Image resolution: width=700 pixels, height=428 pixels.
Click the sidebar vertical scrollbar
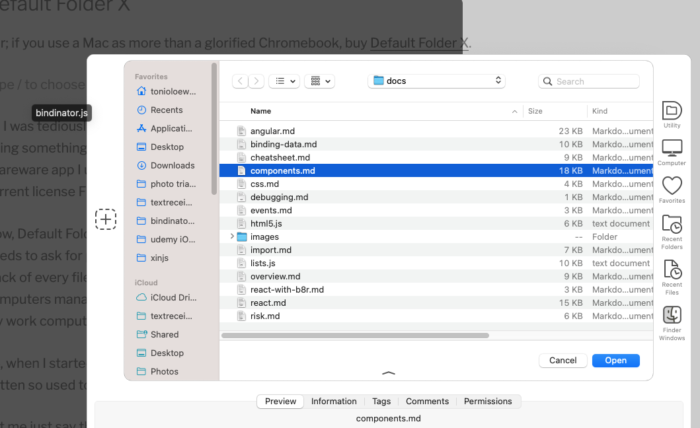pos(214,129)
